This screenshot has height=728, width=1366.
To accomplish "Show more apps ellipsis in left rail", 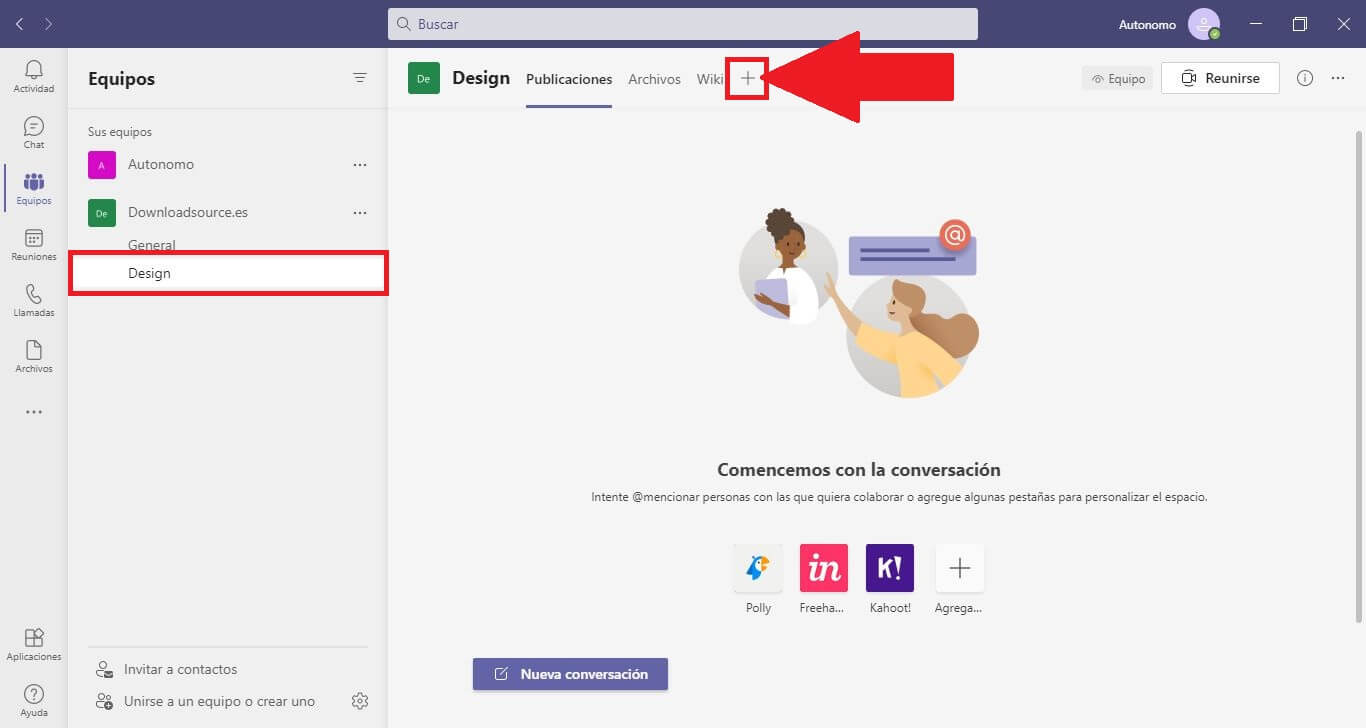I will pyautogui.click(x=34, y=412).
